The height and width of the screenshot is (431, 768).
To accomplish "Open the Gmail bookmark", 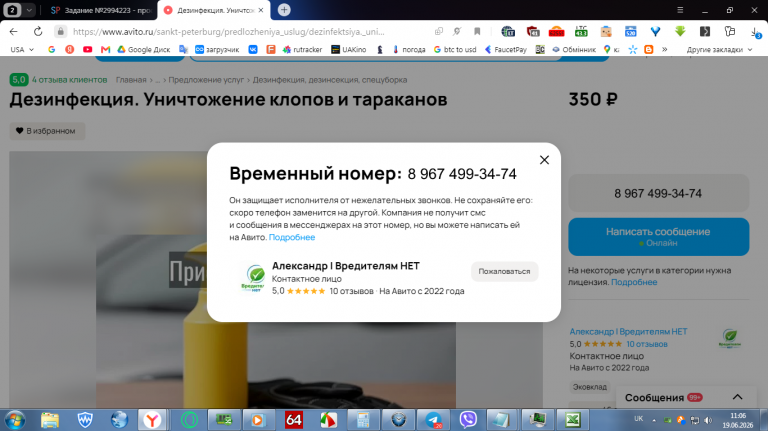I will click(x=105, y=49).
